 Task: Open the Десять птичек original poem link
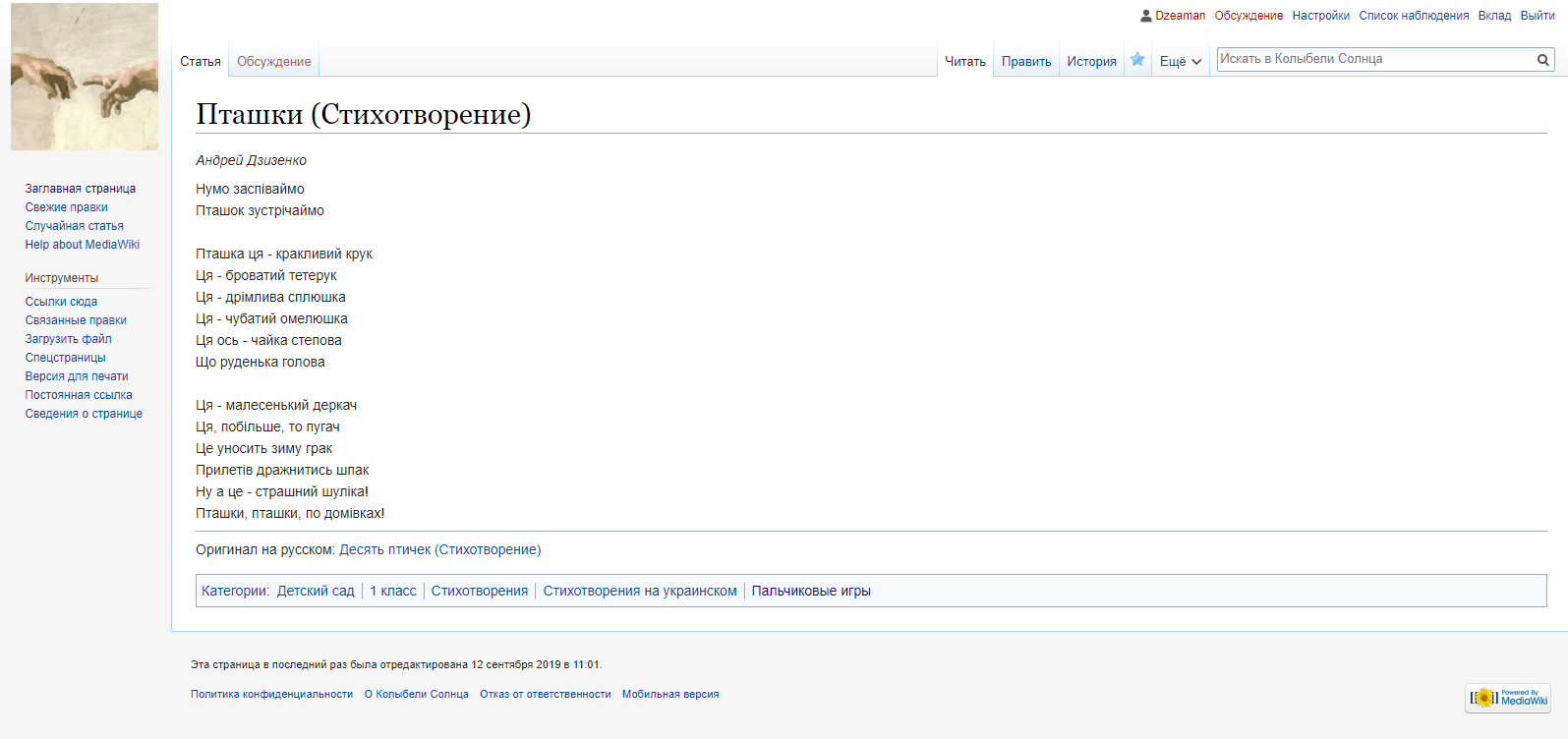439,550
